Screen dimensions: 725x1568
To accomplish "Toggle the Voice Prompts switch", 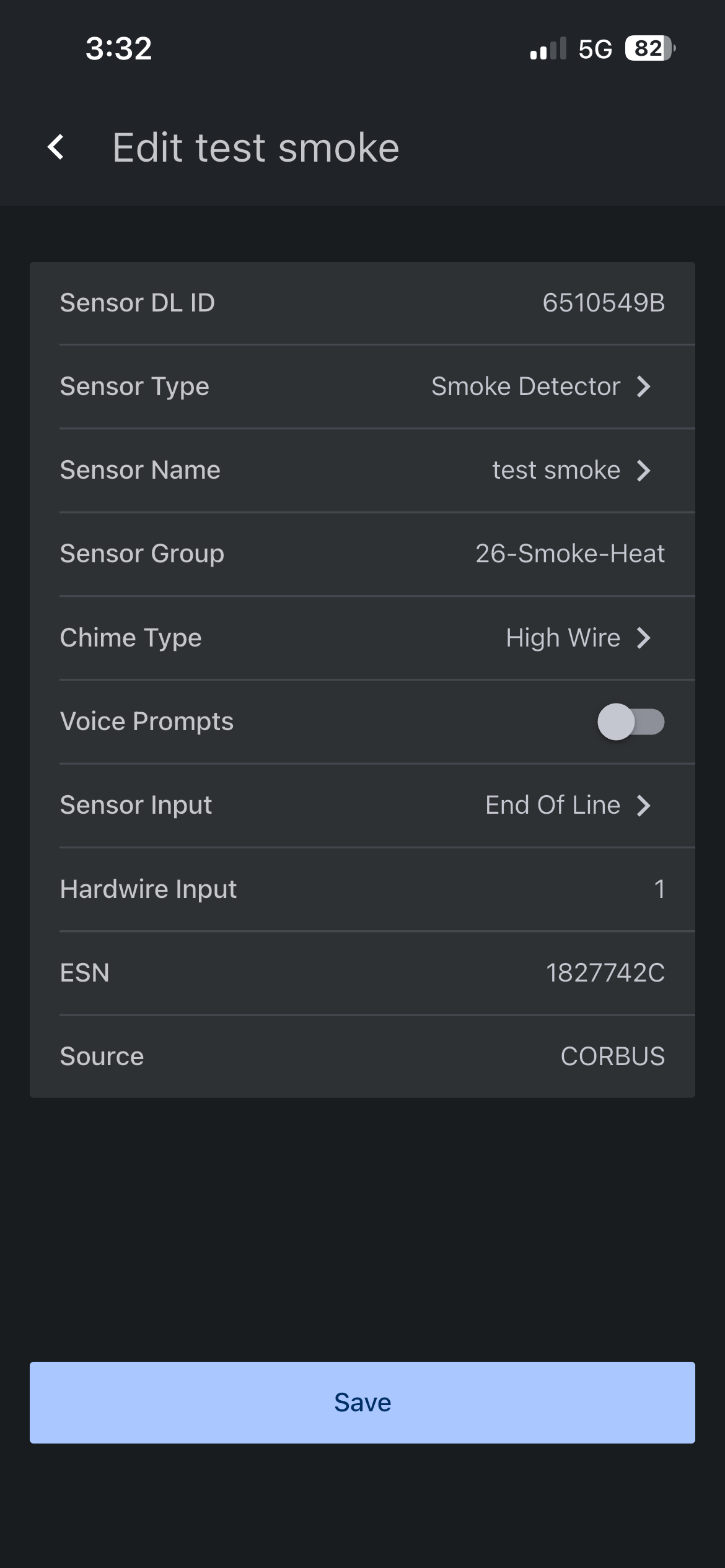I will click(x=631, y=721).
